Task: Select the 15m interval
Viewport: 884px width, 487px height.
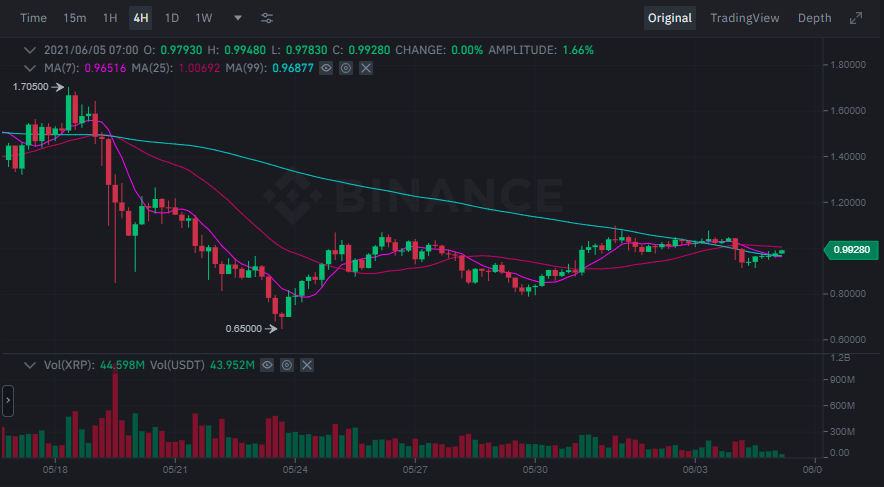Action: 74,18
